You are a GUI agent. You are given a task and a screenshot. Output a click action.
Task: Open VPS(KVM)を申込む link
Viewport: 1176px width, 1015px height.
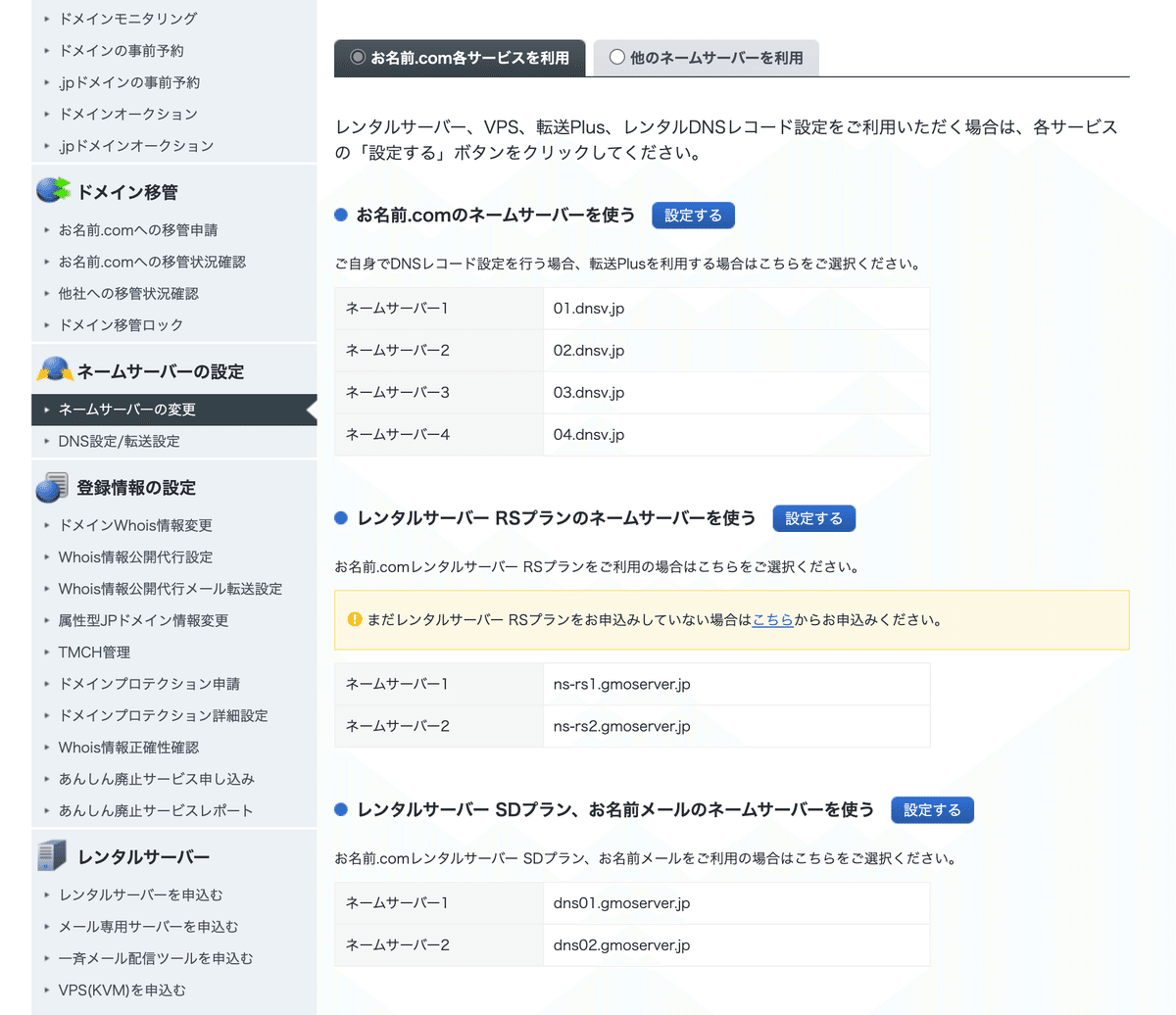tap(122, 990)
